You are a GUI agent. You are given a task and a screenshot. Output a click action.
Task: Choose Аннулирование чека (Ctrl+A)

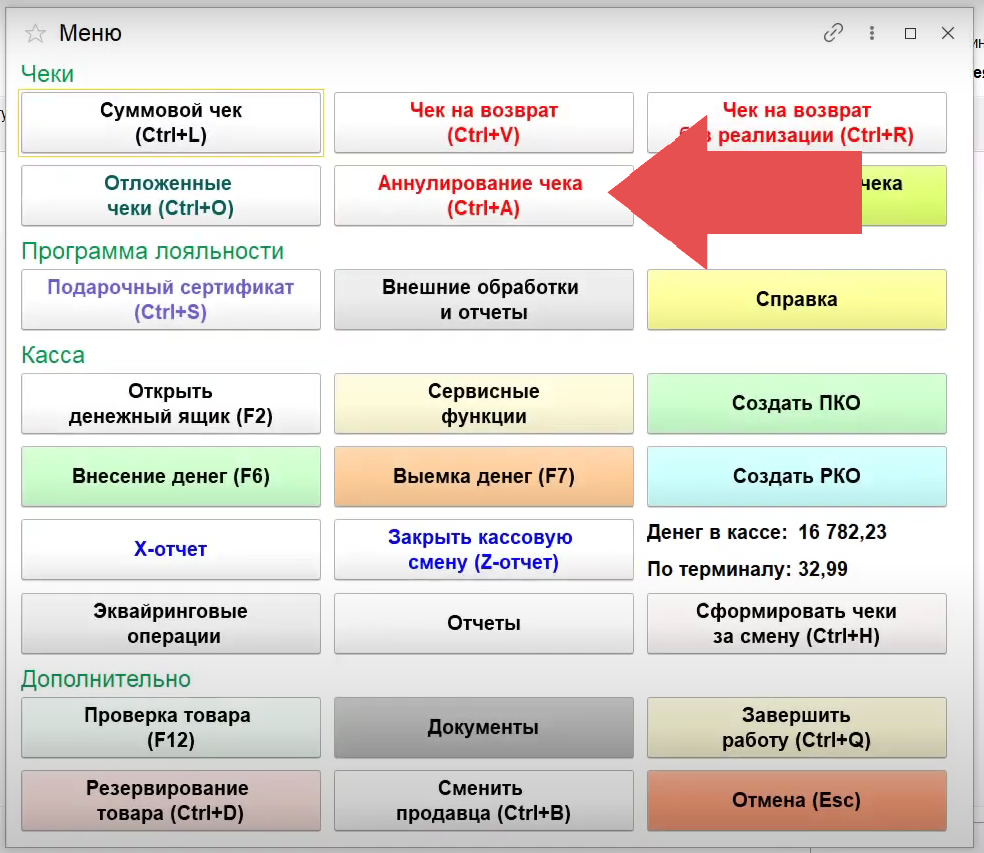pos(478,196)
